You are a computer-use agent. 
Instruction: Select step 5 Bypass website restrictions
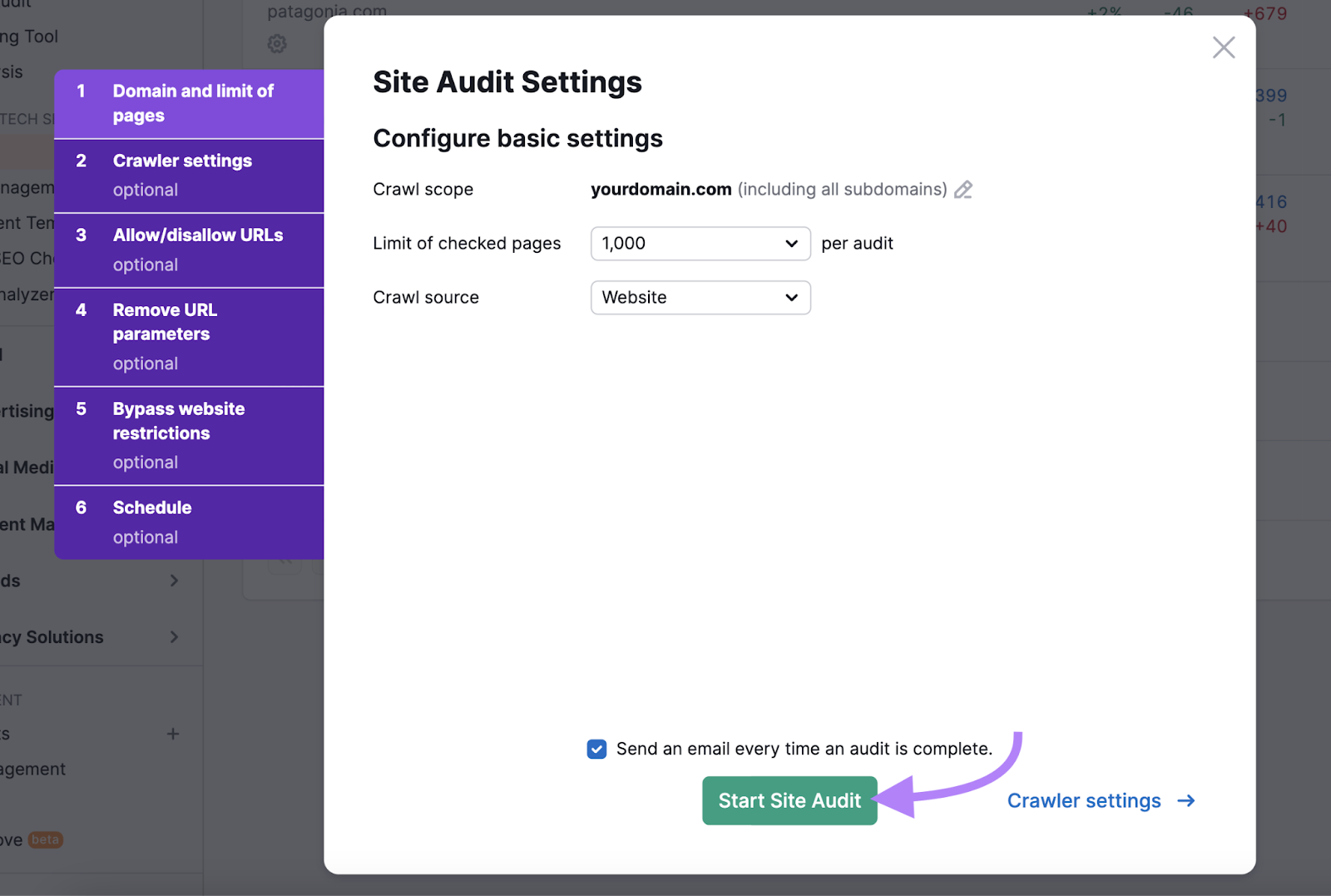click(189, 433)
